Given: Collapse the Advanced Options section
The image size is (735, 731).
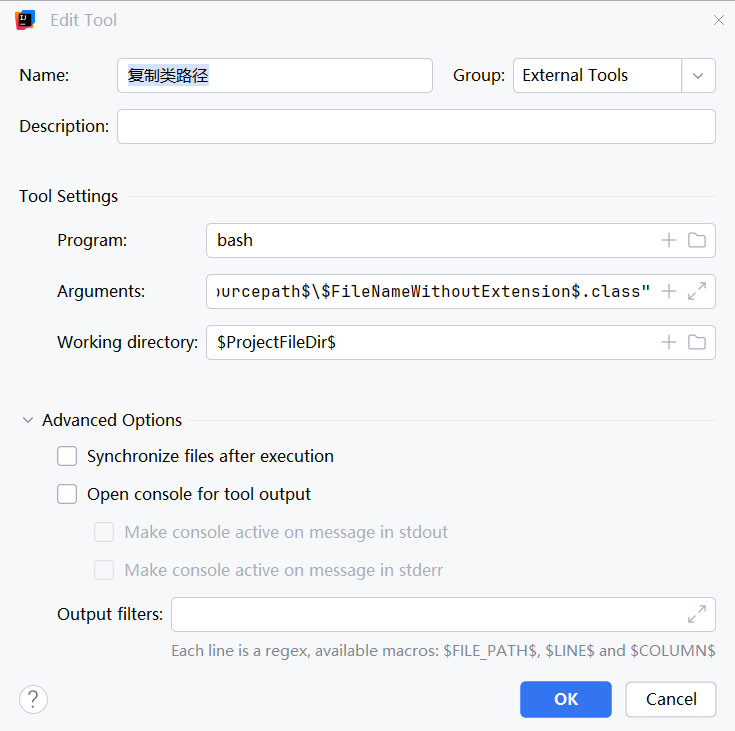Looking at the screenshot, I should pyautogui.click(x=27, y=421).
